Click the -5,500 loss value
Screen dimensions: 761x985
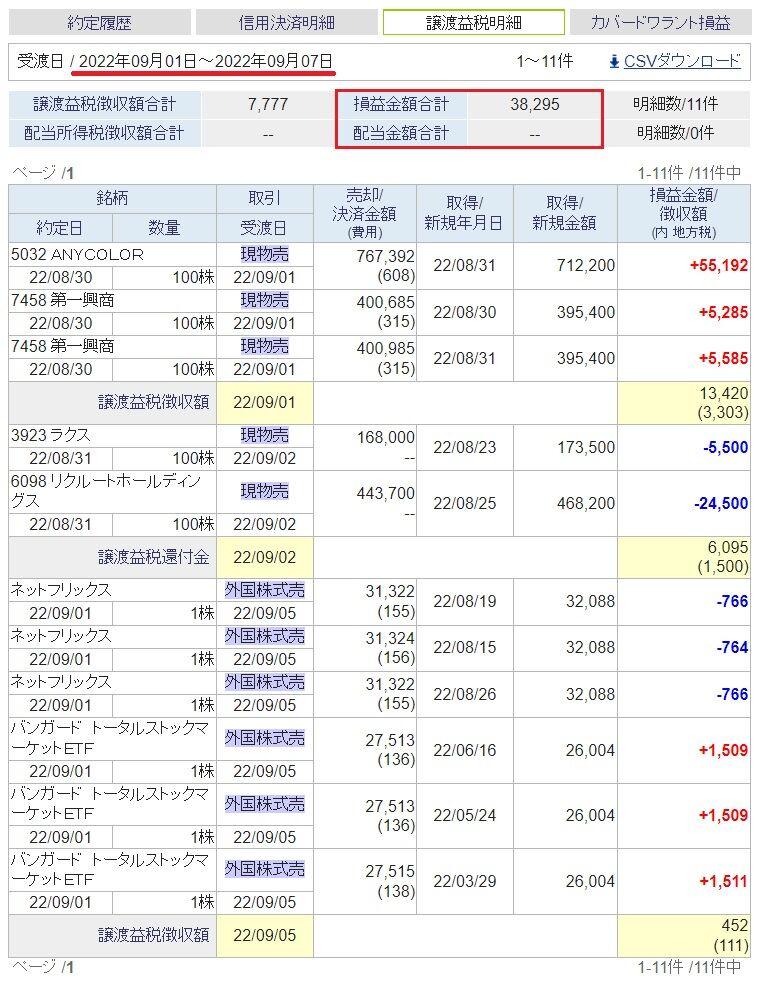click(x=725, y=447)
